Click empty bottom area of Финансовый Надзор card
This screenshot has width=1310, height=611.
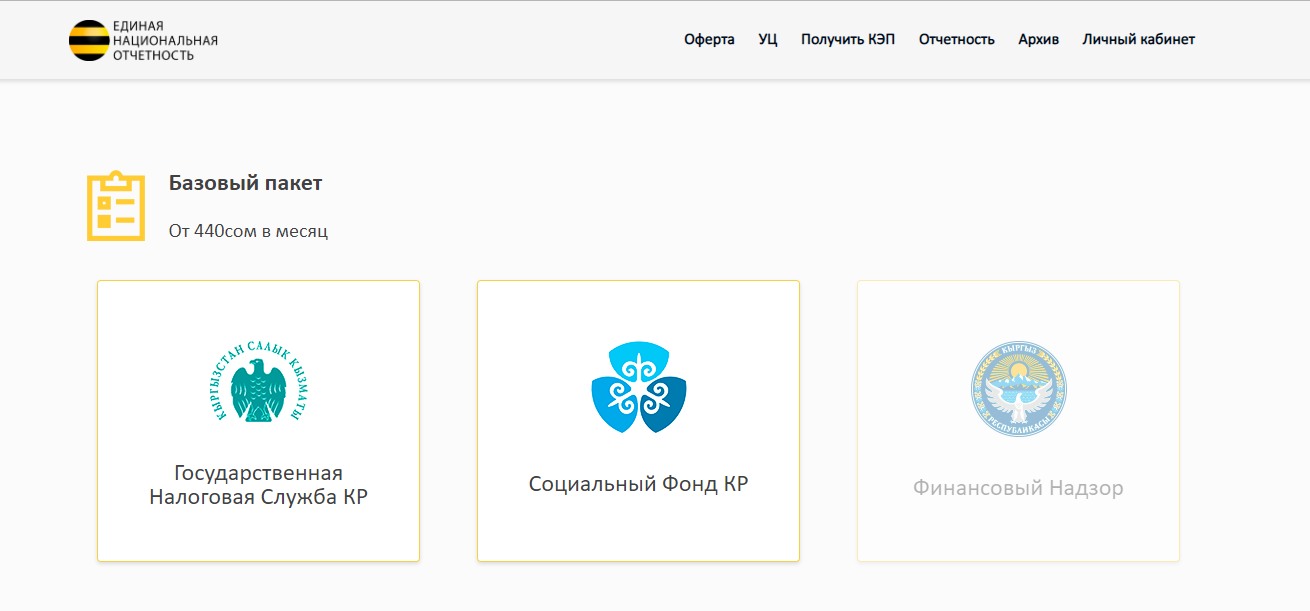(1018, 537)
